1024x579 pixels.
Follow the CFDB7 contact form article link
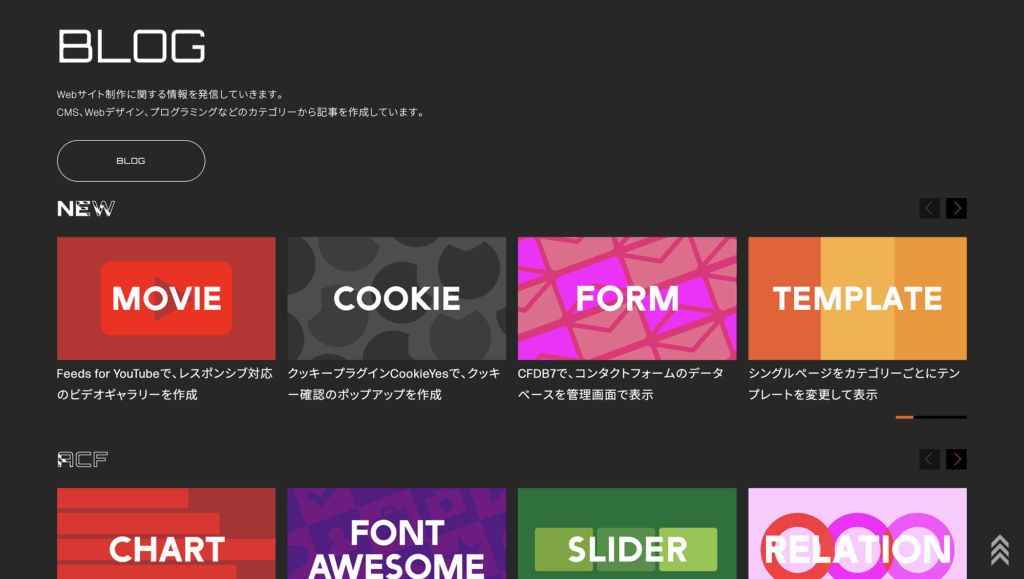coord(621,383)
